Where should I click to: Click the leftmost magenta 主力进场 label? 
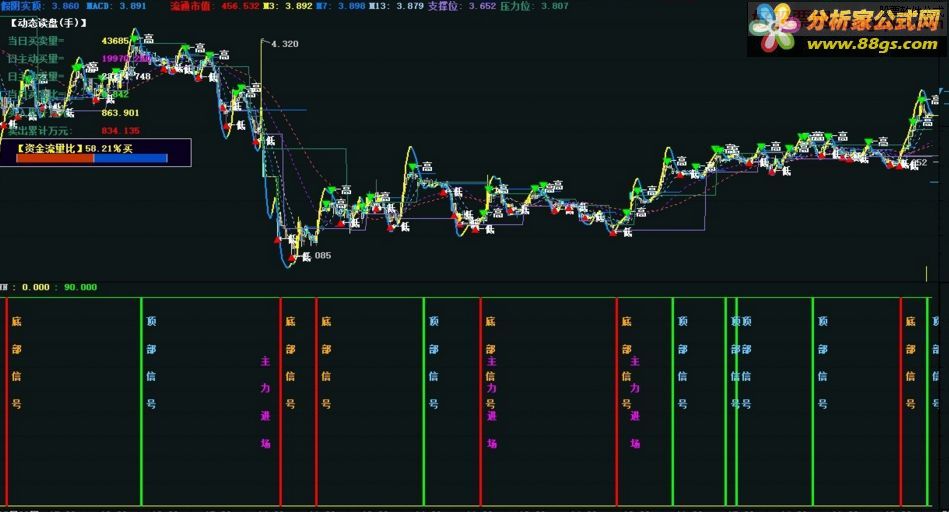(x=265, y=402)
